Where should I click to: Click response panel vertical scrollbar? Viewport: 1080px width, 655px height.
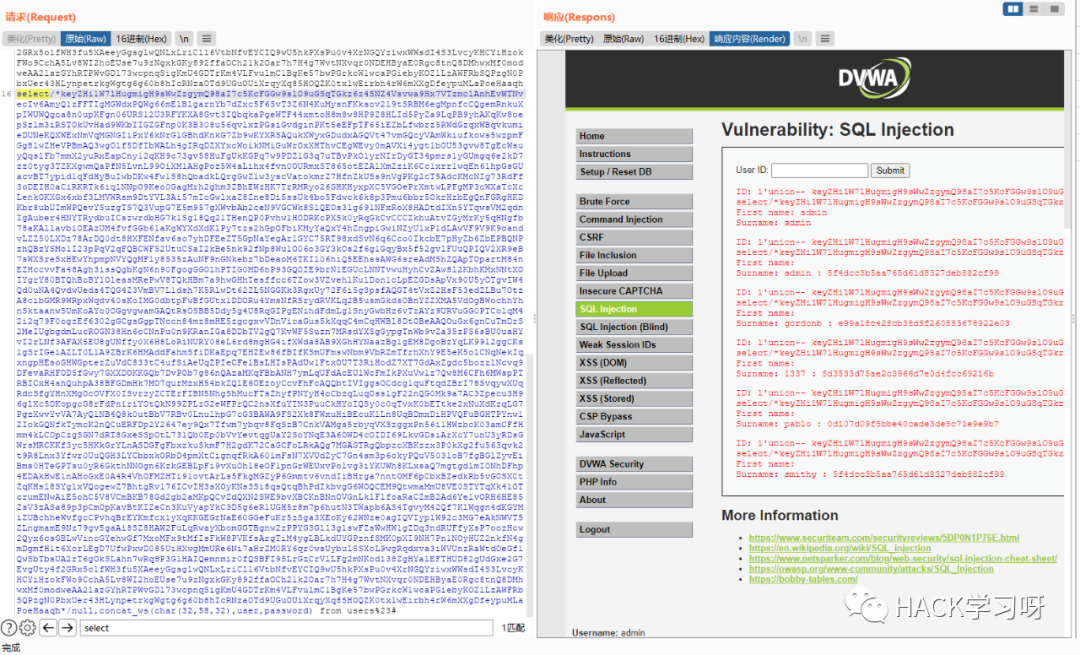coord(1069,138)
